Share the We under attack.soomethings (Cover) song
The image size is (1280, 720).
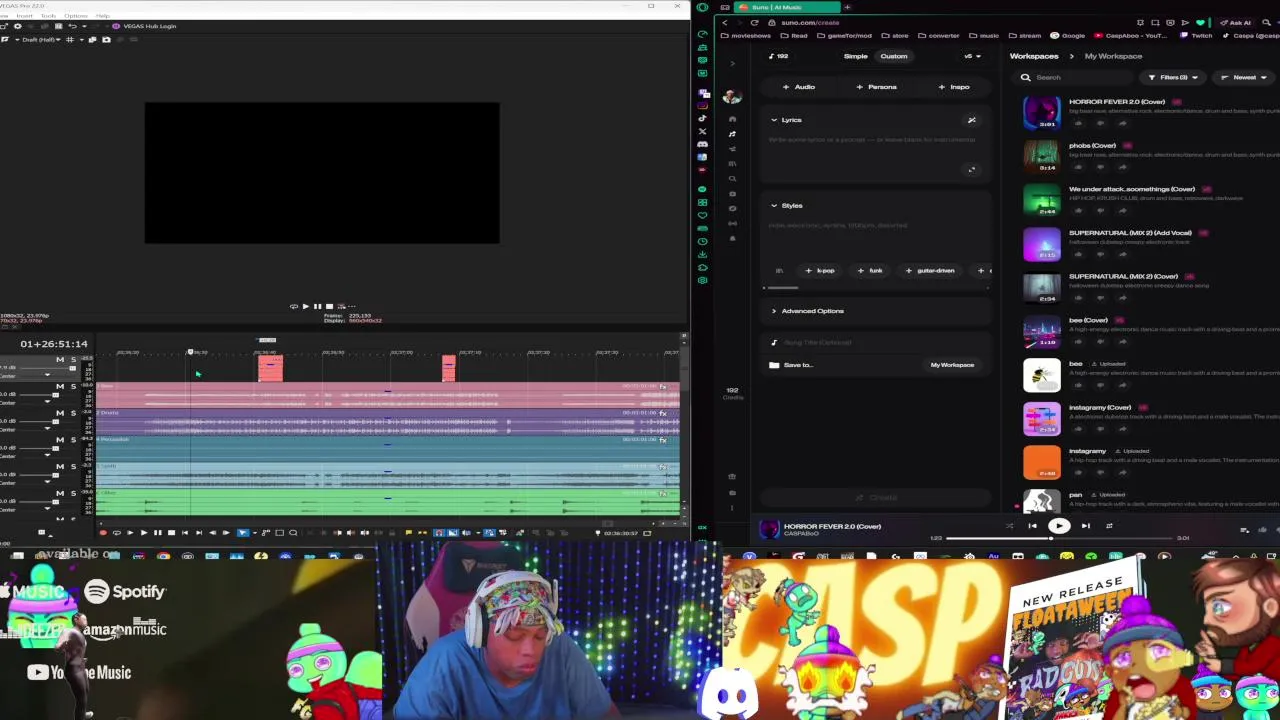click(1122, 211)
